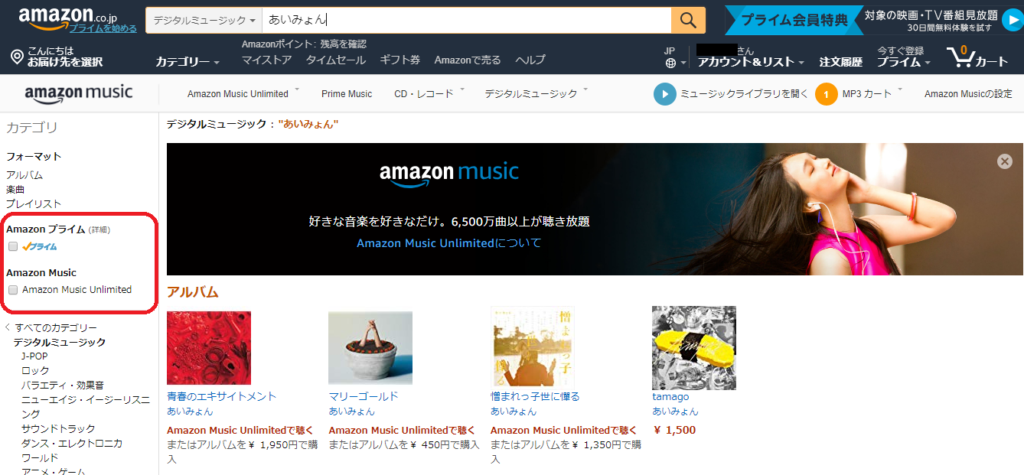This screenshot has height=475, width=1024.
Task: Click the search magnifier button
Action: 688,20
